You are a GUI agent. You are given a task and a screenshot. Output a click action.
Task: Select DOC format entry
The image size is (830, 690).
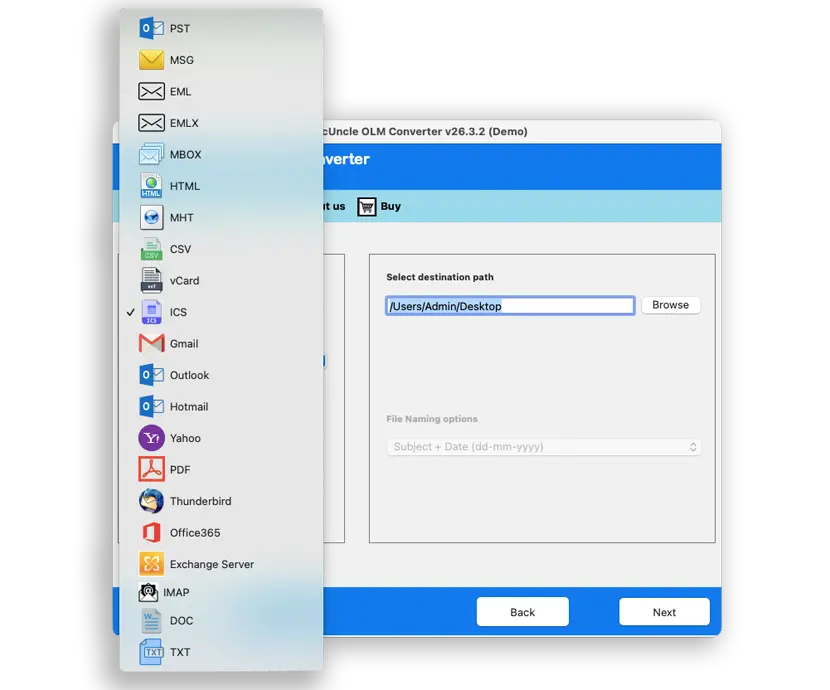221,620
